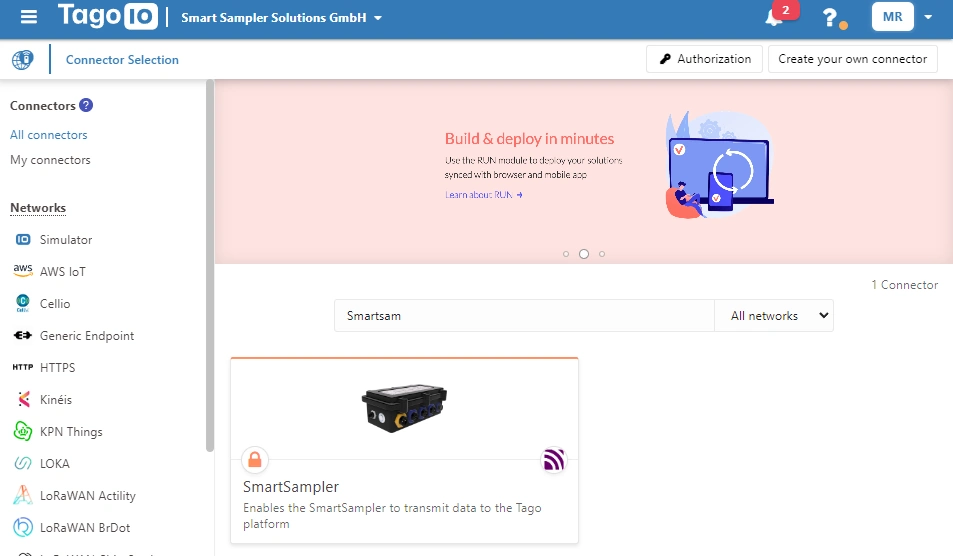Click the LoRaWAN BrDot icon

(x=22, y=527)
